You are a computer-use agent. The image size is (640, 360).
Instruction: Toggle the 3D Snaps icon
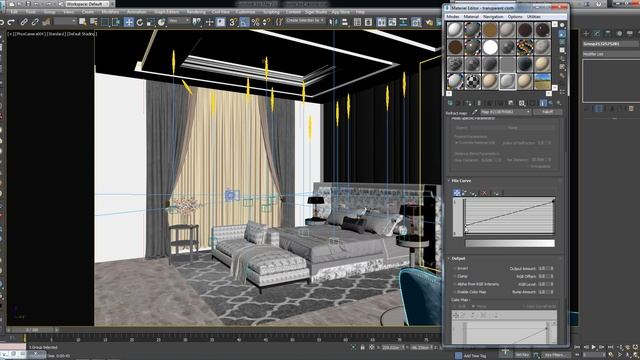pos(233,22)
